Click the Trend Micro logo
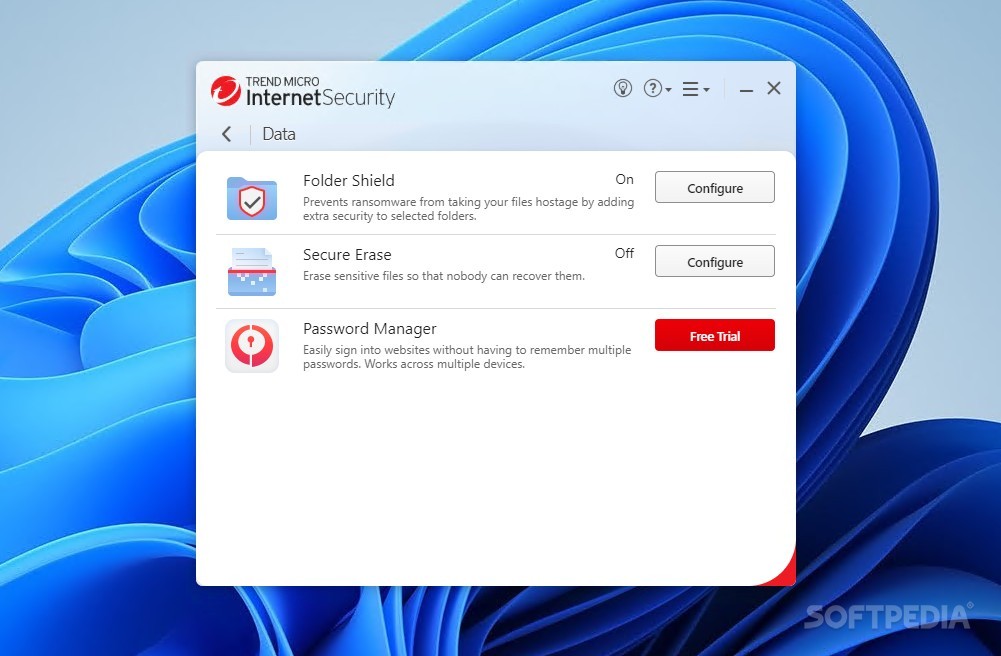 pos(226,91)
